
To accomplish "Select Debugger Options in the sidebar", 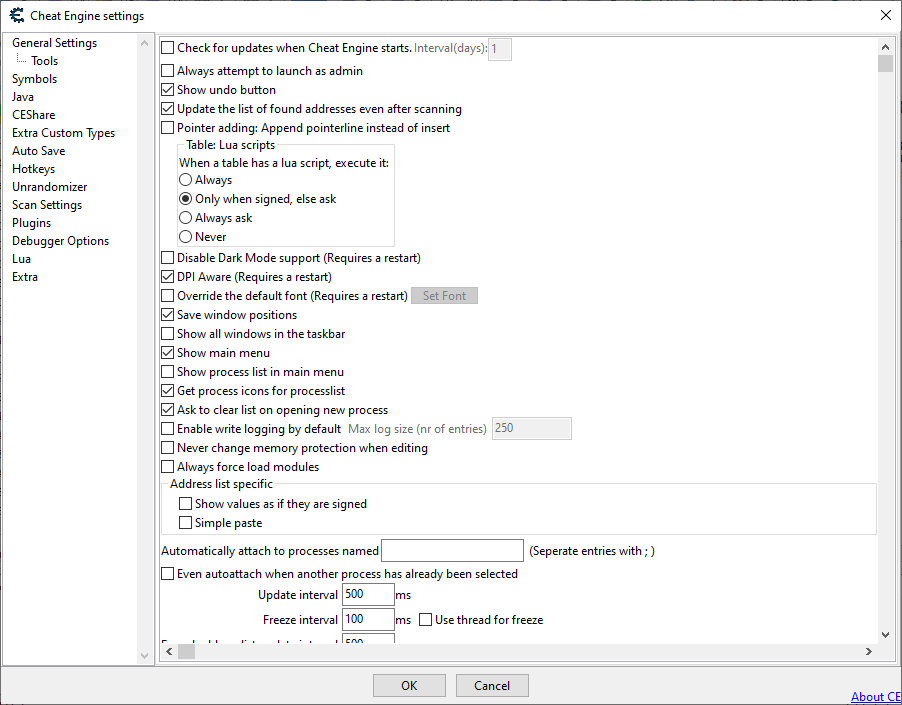I will click(60, 241).
